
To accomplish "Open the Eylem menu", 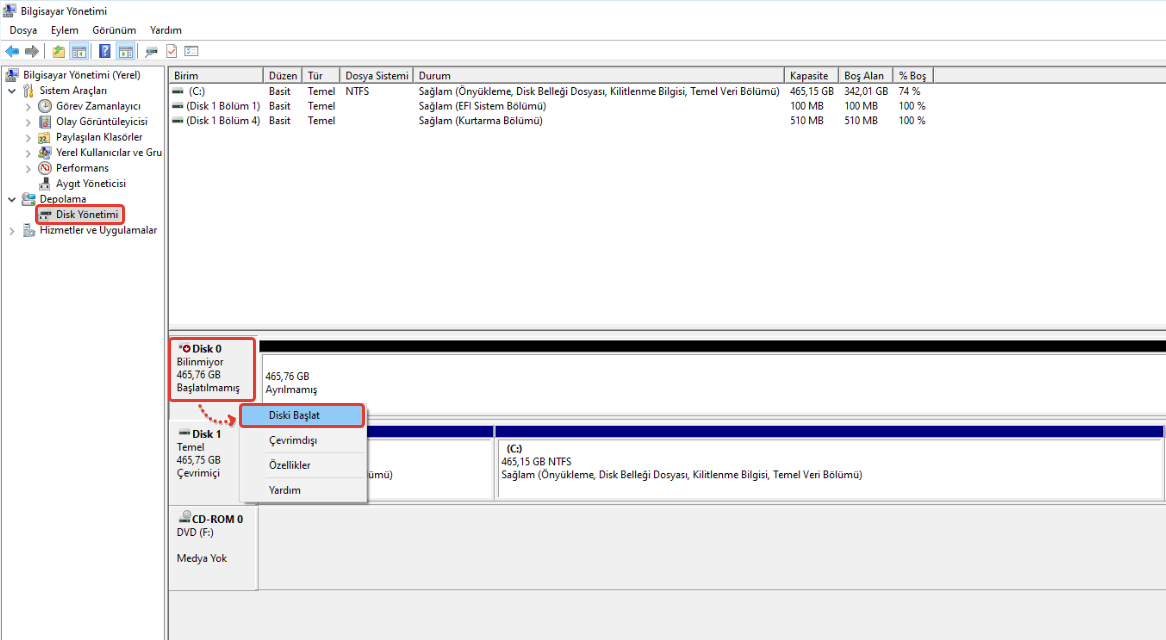I will coord(64,30).
